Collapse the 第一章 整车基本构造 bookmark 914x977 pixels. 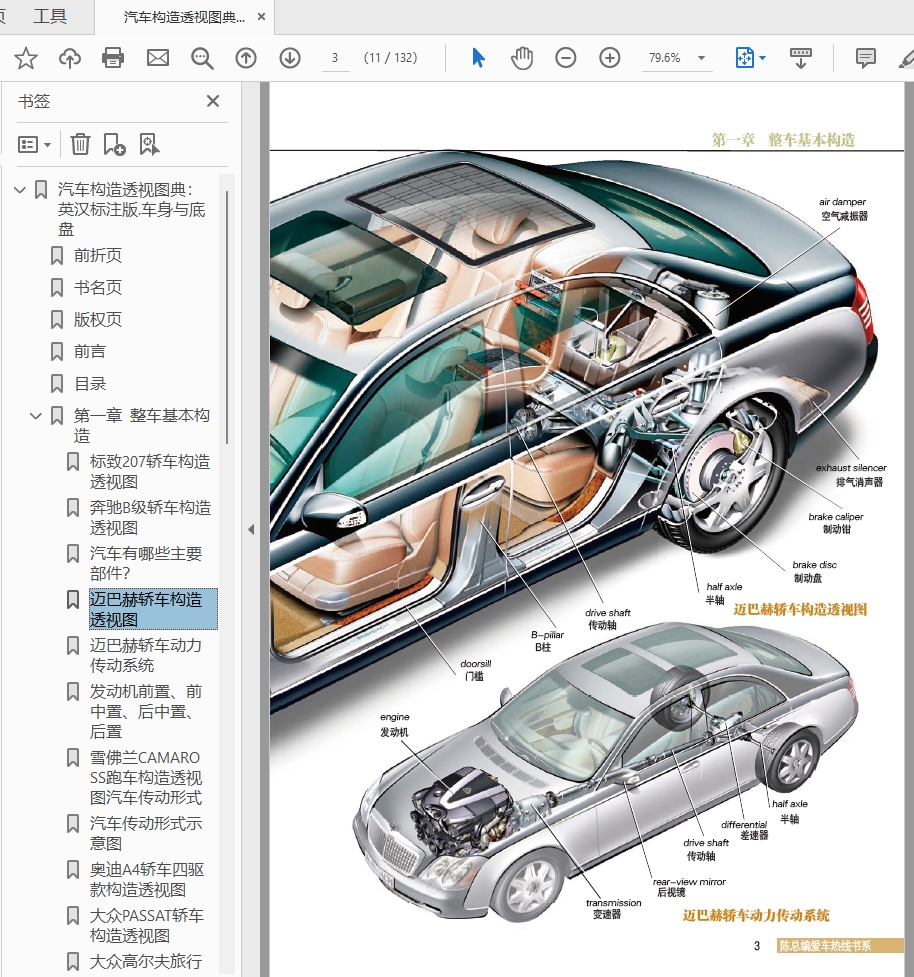(x=36, y=416)
